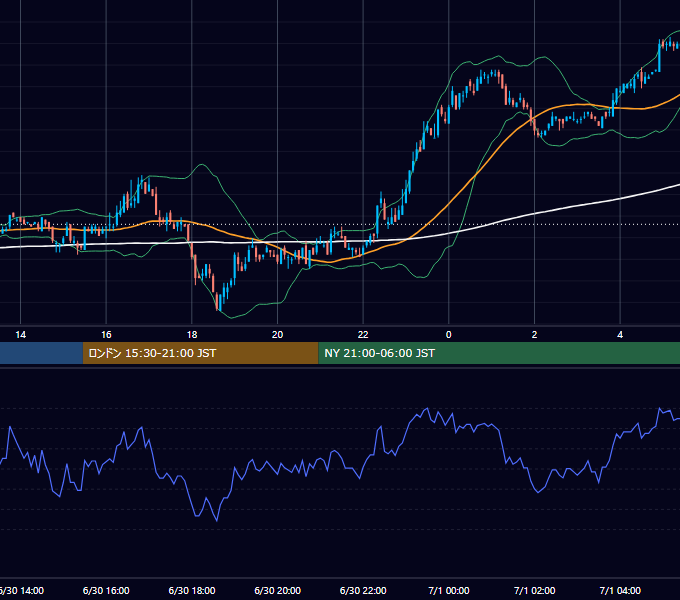Screen dimensions: 680x600
Task: Click the 14 hour axis label
Action: [x=20, y=335]
